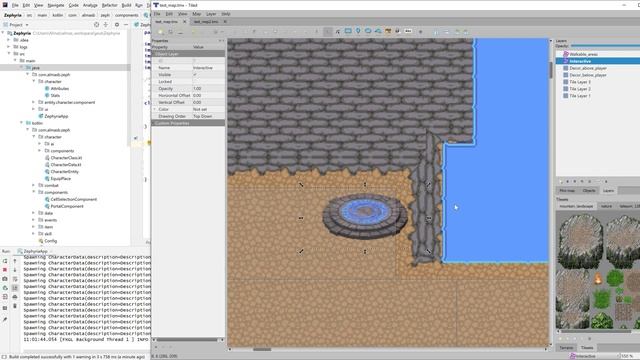Pick the round green bush tile
640x360 pixels.
click(x=615, y=279)
